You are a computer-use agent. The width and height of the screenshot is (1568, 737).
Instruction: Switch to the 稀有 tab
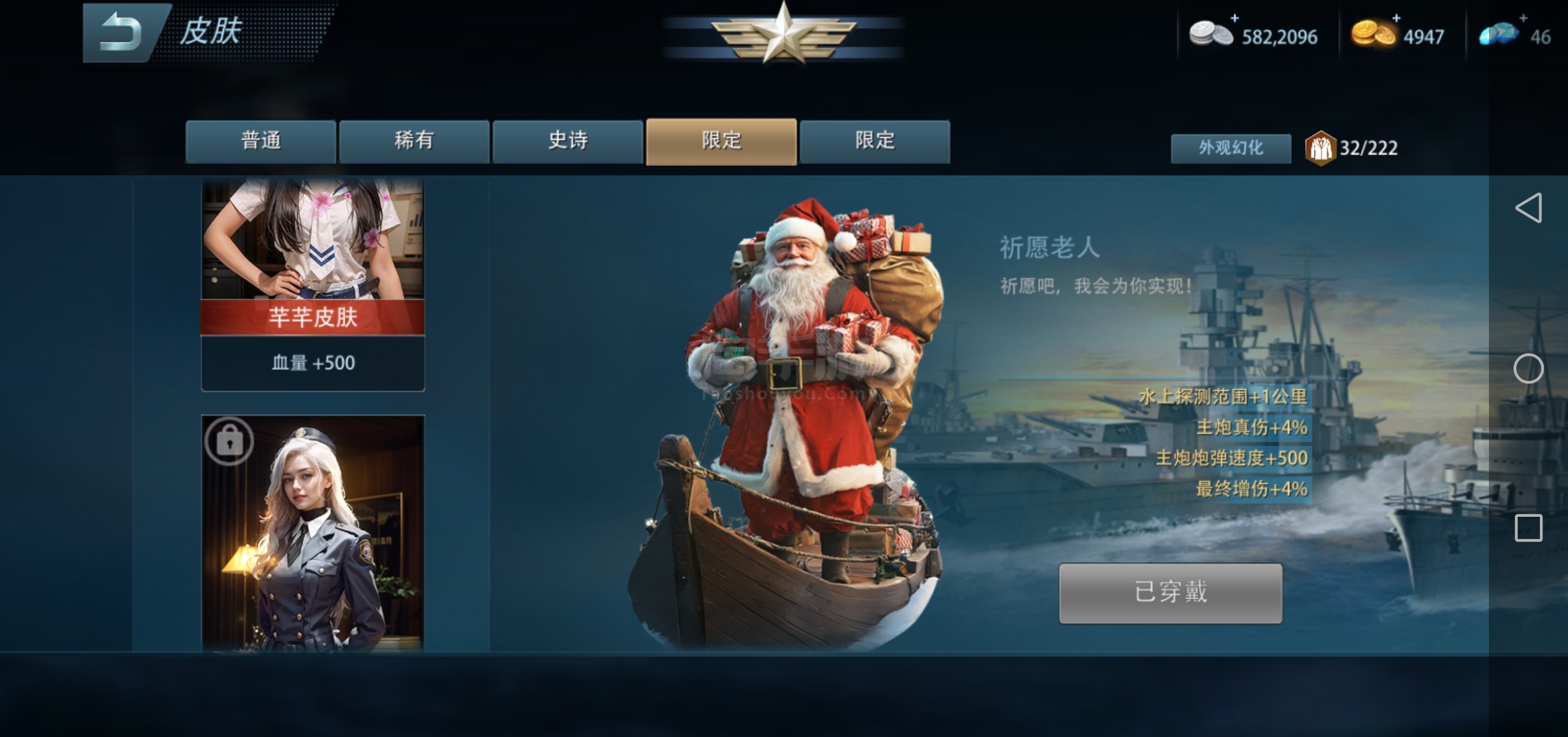[414, 141]
